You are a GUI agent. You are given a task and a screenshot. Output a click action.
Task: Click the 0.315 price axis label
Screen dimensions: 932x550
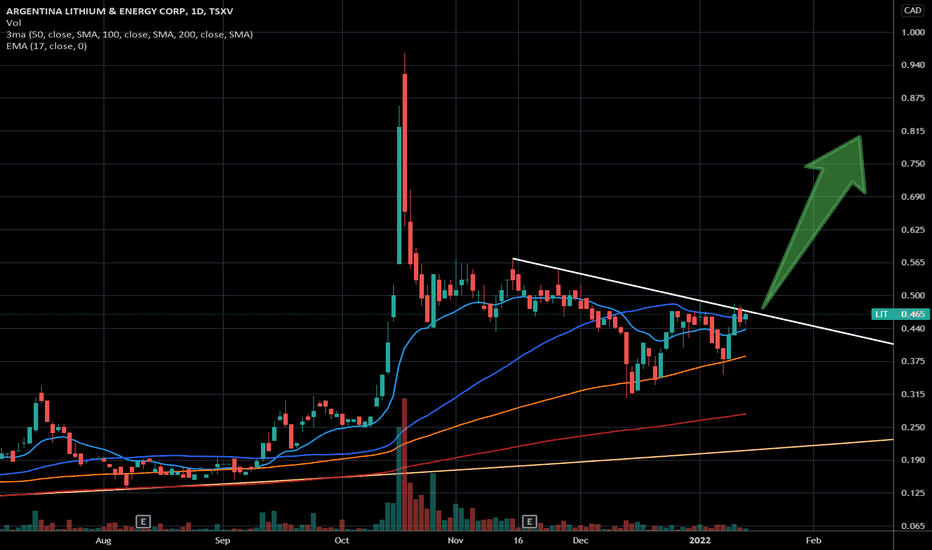(913, 394)
